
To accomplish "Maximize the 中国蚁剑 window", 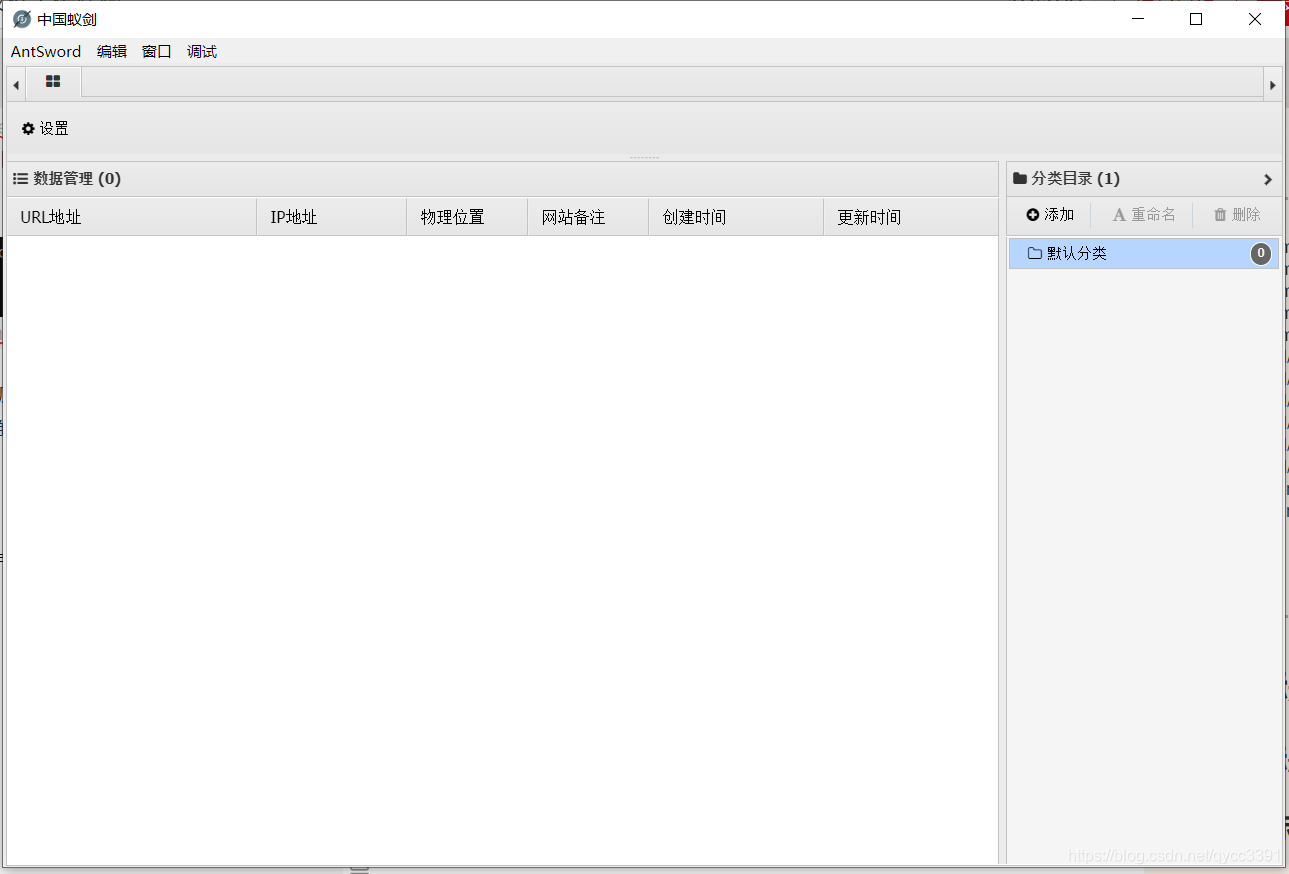I will click(x=1196, y=19).
